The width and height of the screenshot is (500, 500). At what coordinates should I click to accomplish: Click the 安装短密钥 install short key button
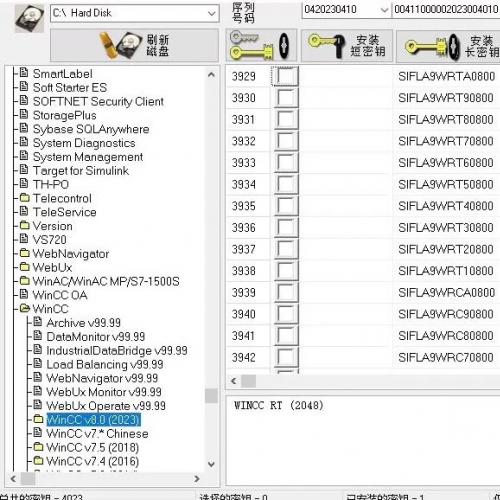click(x=347, y=45)
